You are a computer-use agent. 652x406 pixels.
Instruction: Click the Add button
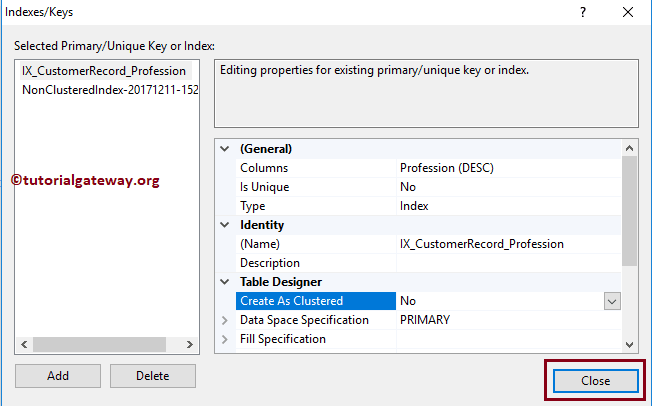58,376
